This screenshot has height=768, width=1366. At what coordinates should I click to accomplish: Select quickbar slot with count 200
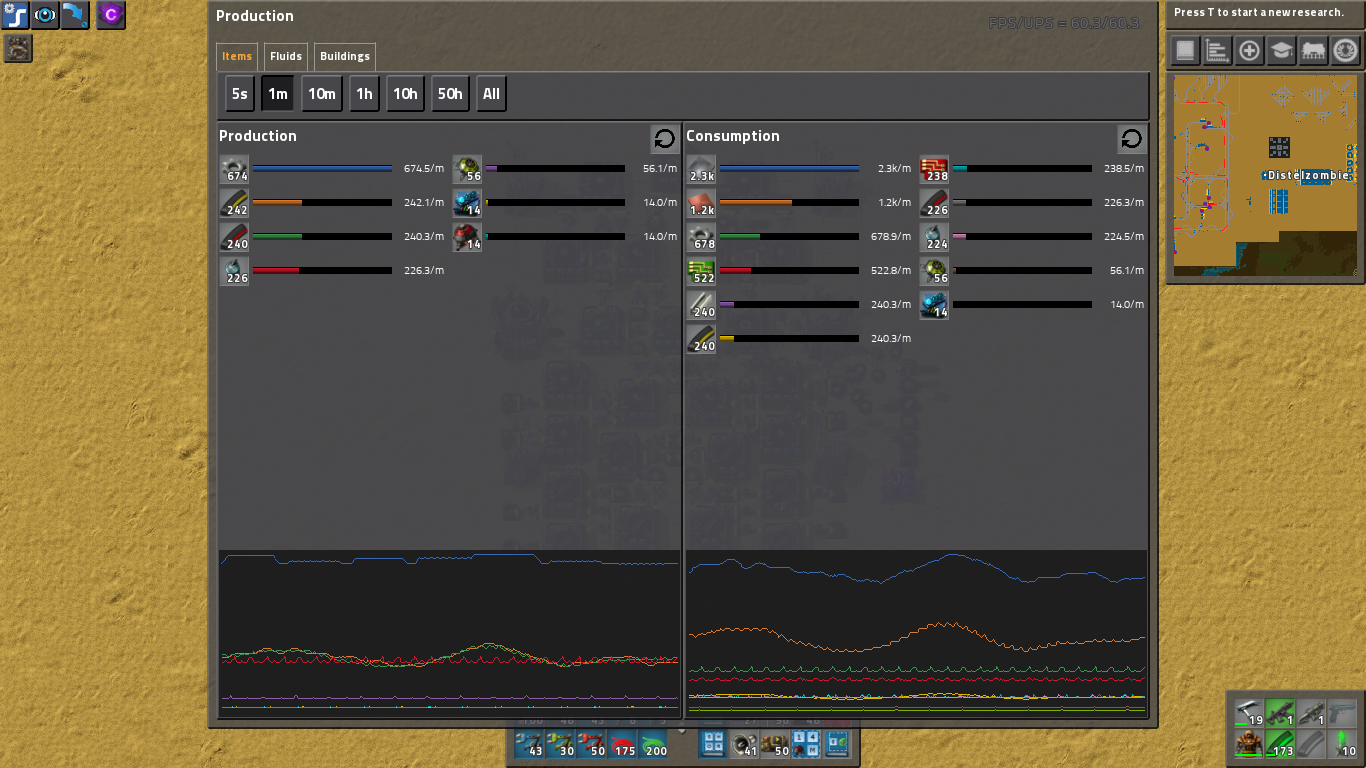point(655,744)
